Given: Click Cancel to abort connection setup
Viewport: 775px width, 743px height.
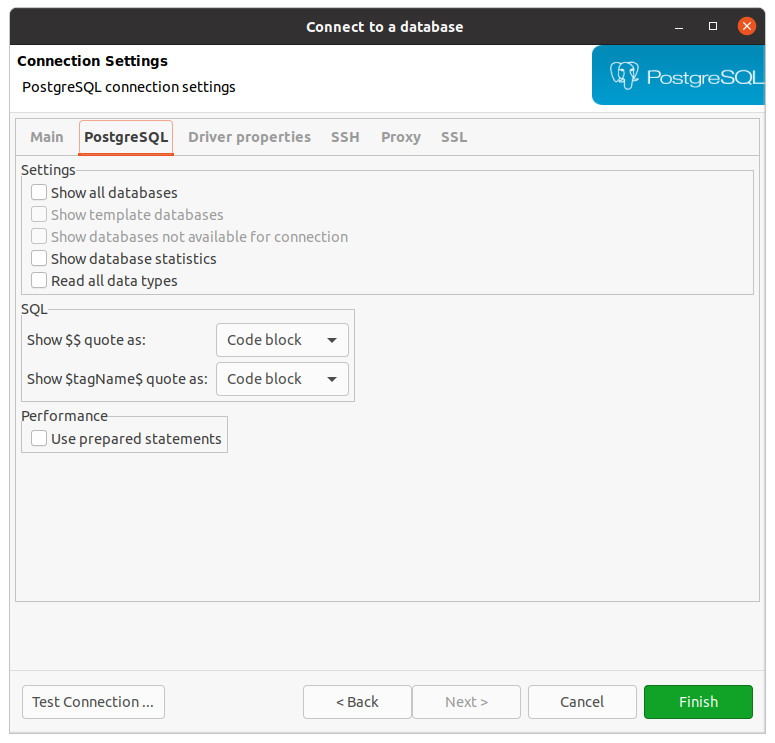Looking at the screenshot, I should (582, 702).
